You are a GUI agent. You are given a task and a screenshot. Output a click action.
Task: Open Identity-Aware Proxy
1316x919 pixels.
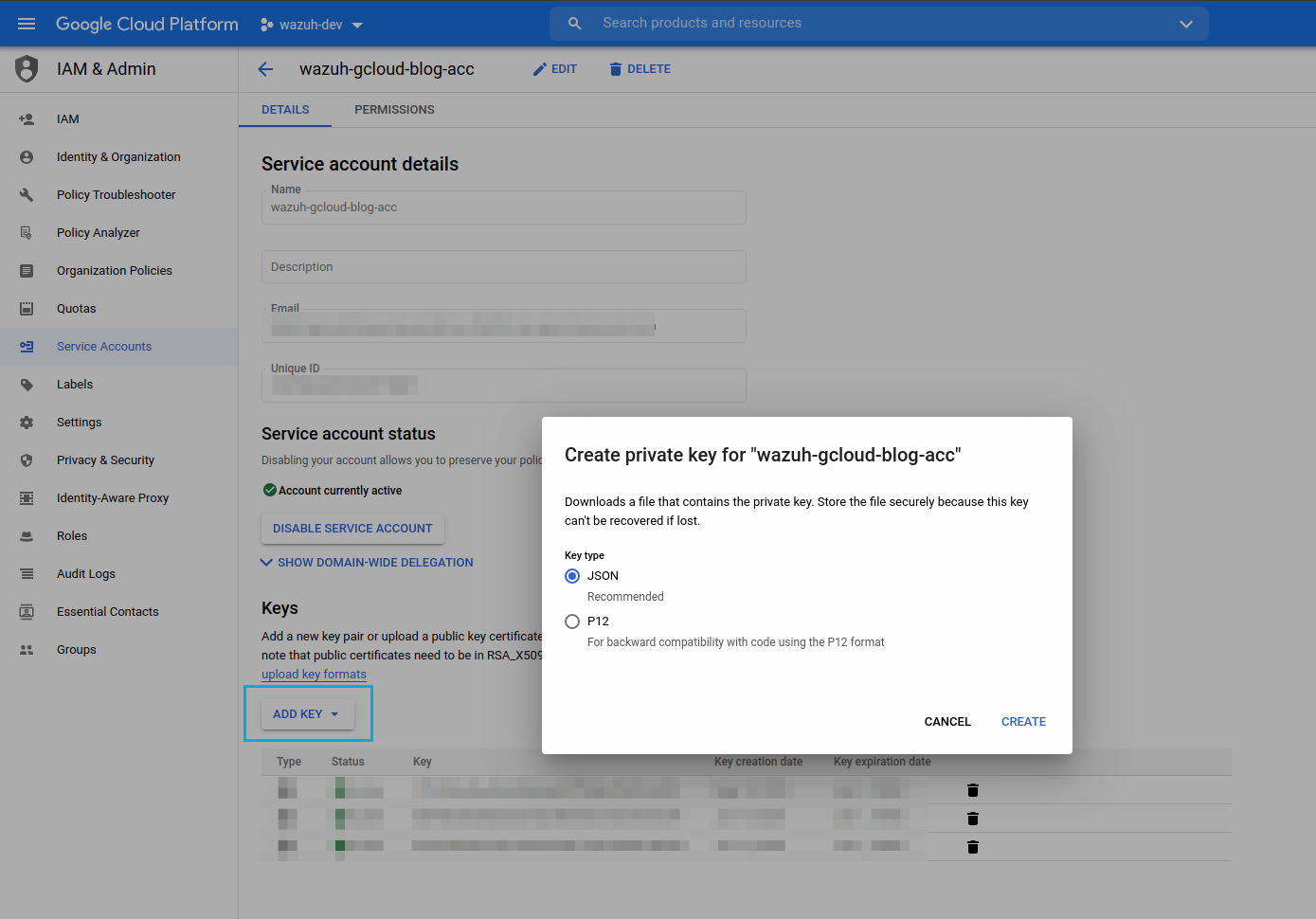113,498
